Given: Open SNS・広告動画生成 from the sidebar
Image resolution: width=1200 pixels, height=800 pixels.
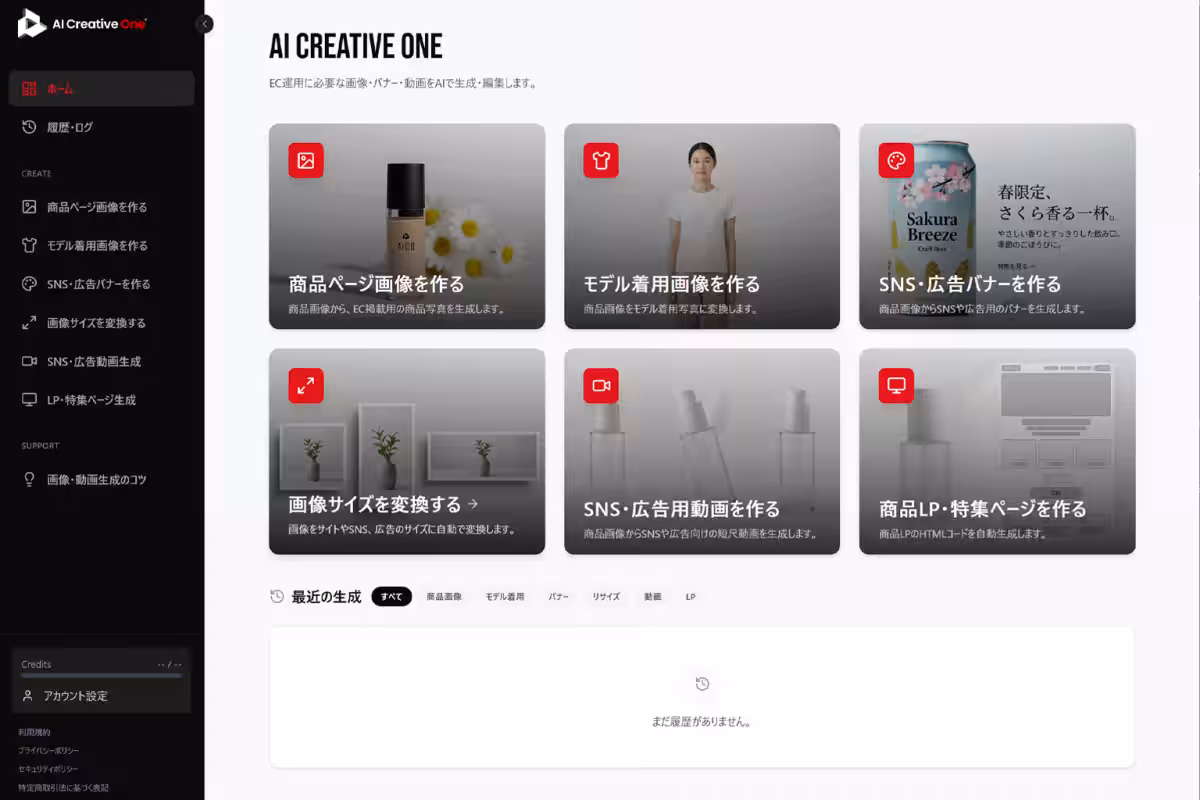Looking at the screenshot, I should pos(101,361).
